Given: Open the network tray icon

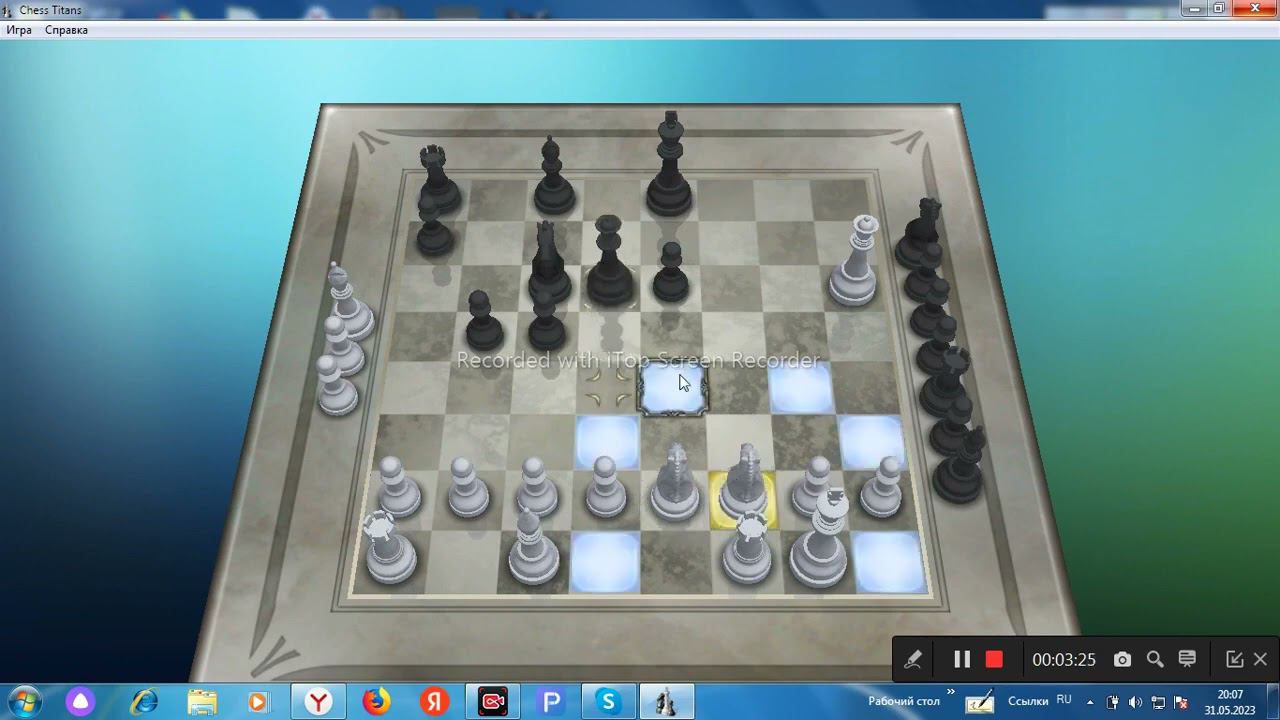Looking at the screenshot, I should [x=1158, y=702].
